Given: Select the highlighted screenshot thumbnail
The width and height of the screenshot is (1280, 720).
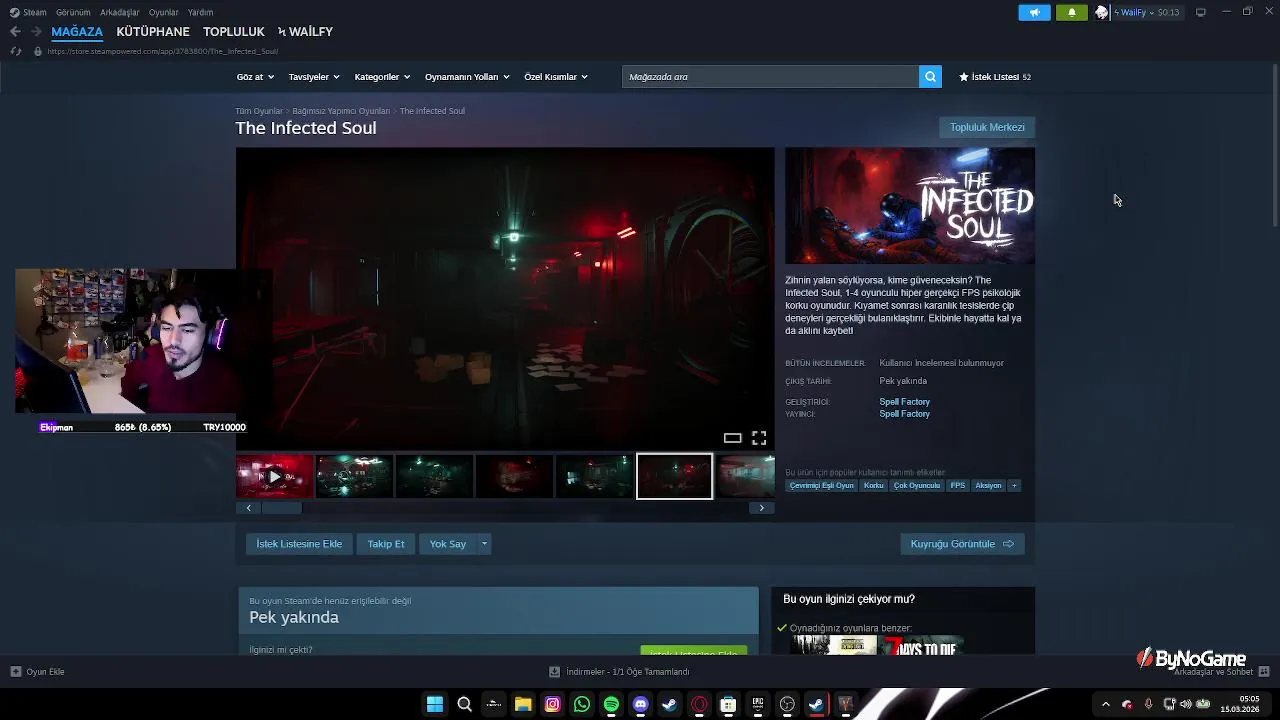Looking at the screenshot, I should point(675,477).
